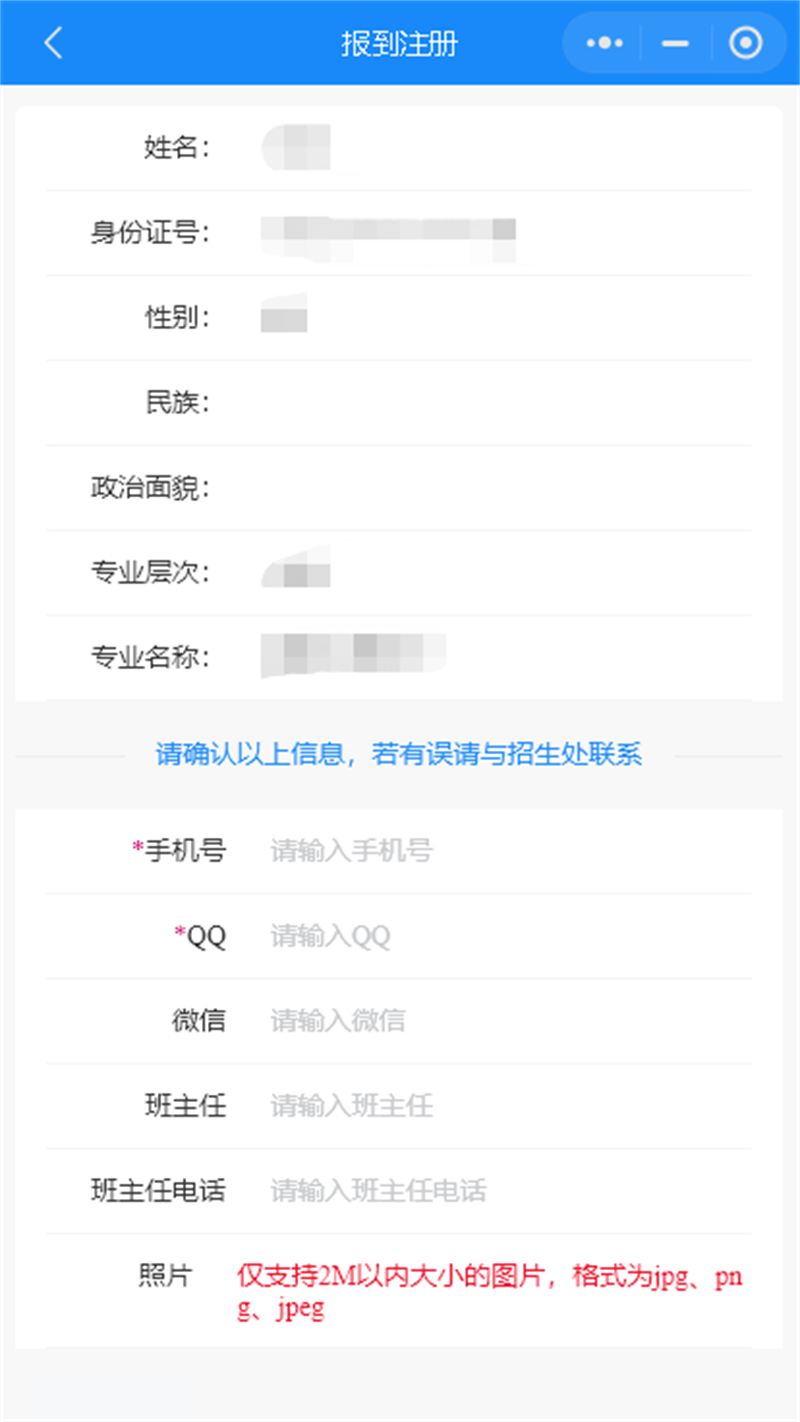Screen dimensions: 800x1422
Task: Select the blurred 姓名 value
Action: tap(296, 148)
